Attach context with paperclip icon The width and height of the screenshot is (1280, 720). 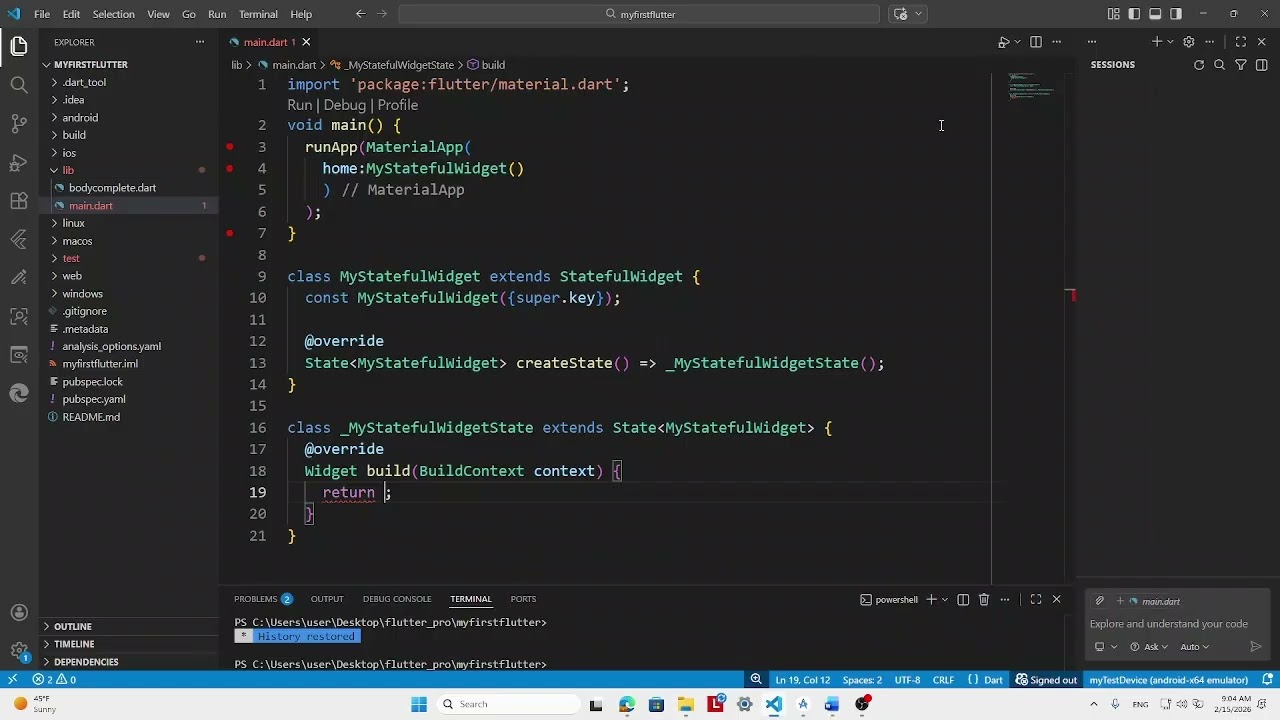[1099, 601]
